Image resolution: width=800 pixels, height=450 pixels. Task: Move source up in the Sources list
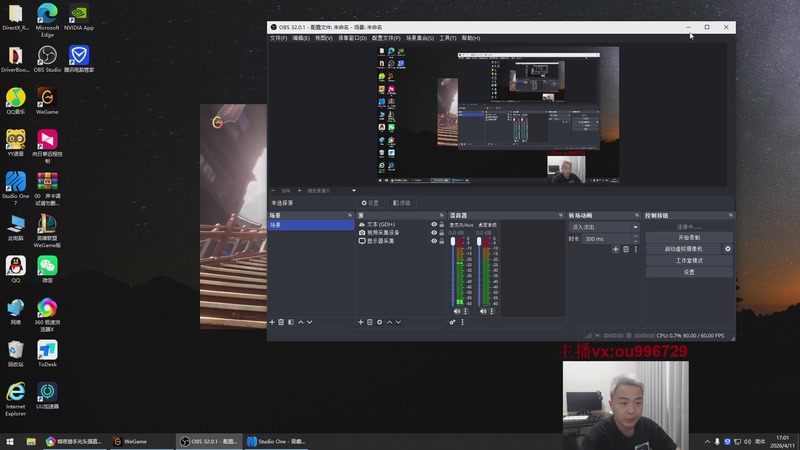coord(389,322)
